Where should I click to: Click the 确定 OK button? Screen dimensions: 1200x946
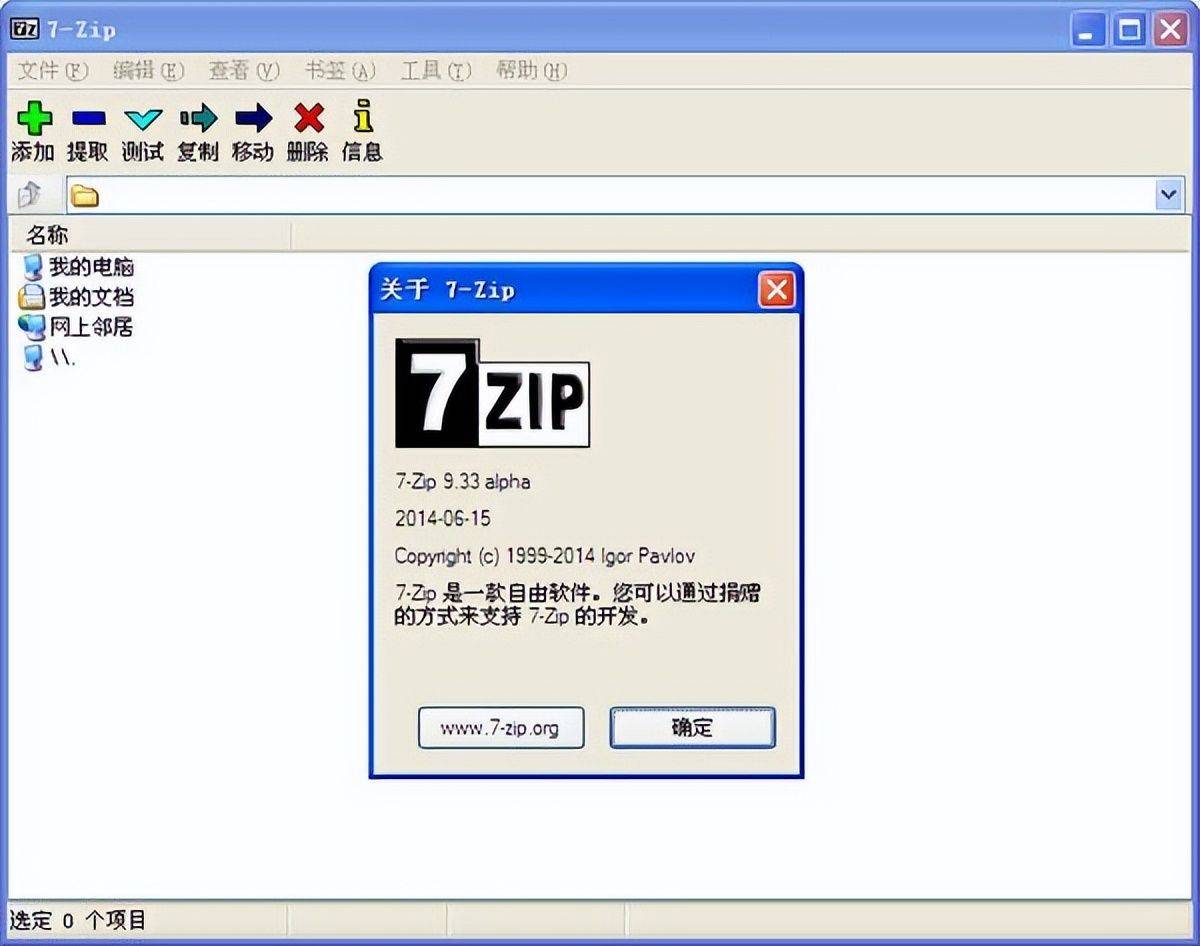click(x=692, y=728)
